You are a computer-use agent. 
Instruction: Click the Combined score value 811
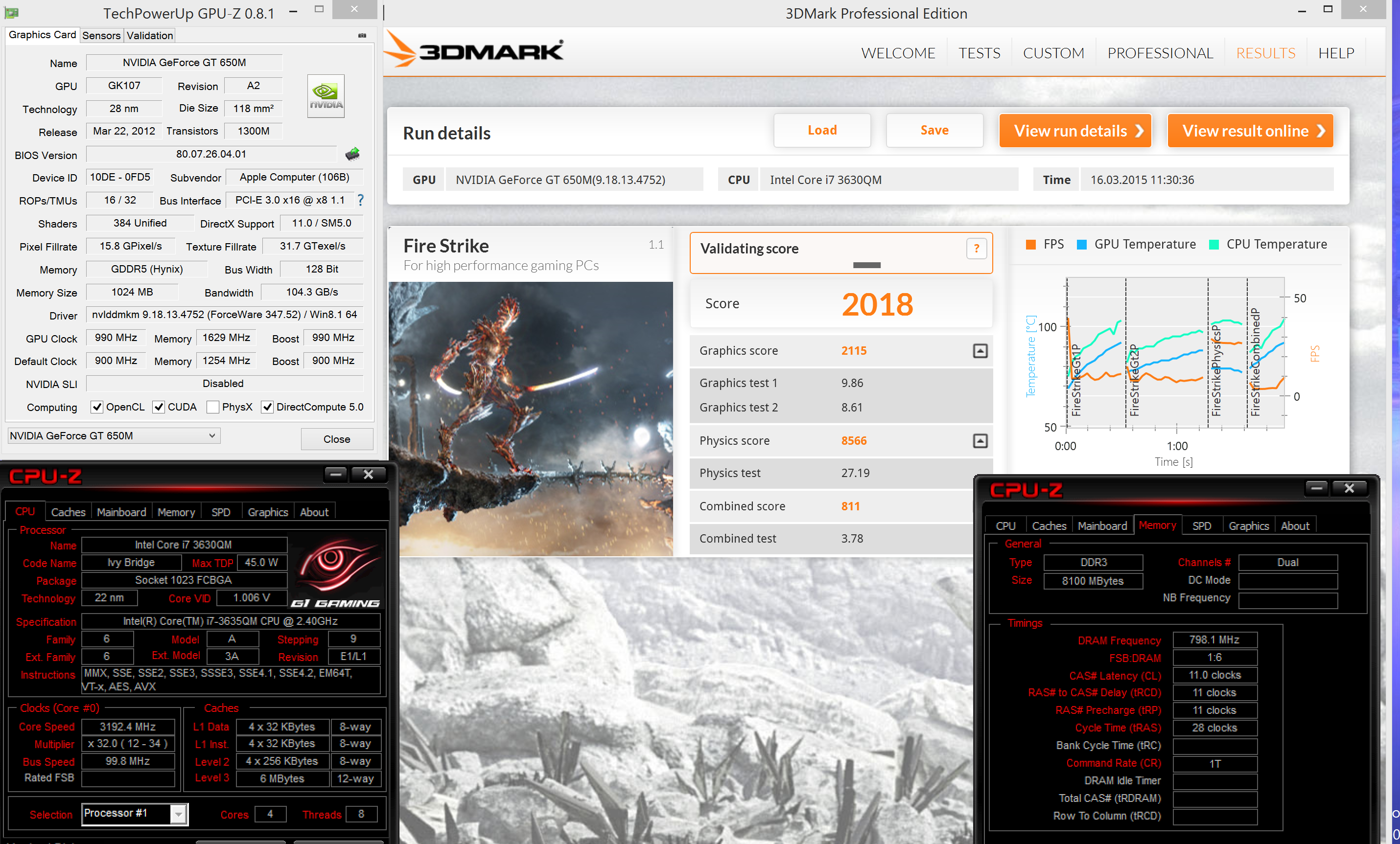851,506
